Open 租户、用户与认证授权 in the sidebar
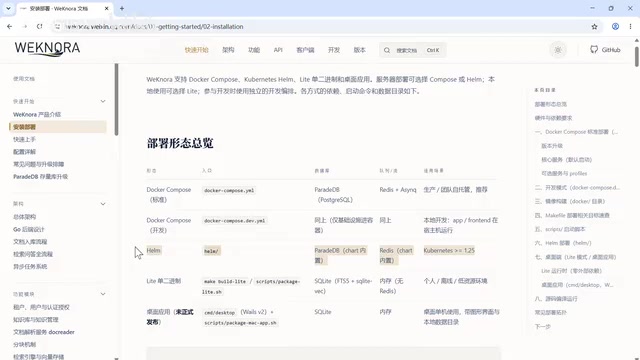Image resolution: width=640 pixels, height=360 pixels. click(x=41, y=307)
